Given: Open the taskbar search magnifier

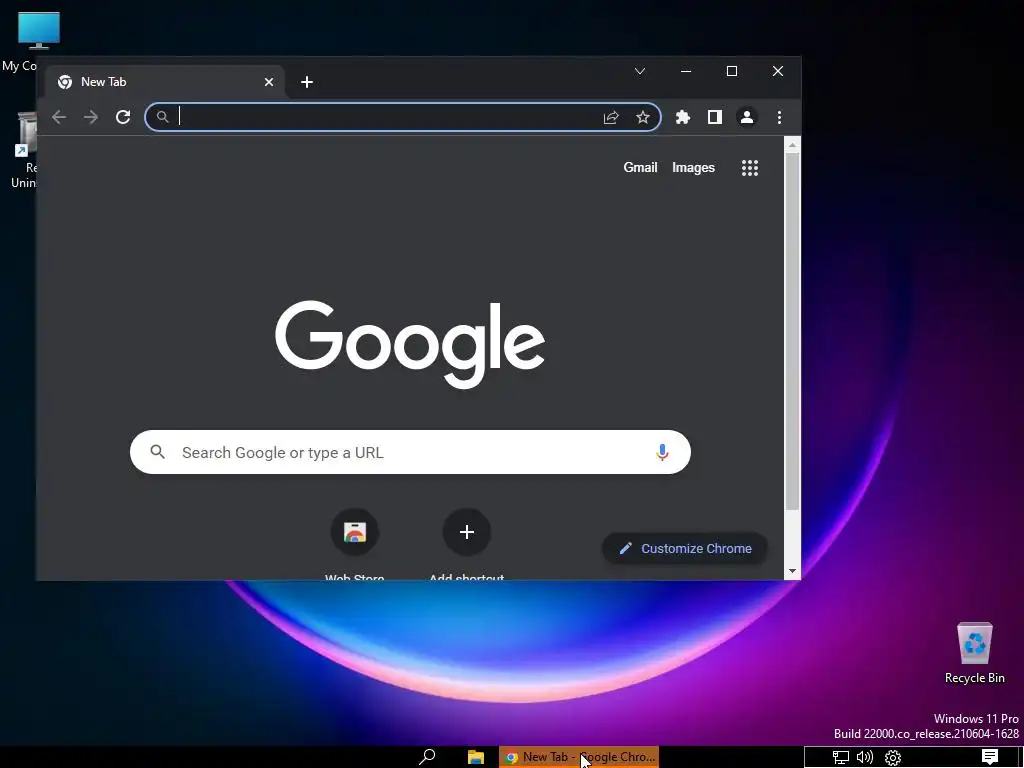Looking at the screenshot, I should 427,757.
